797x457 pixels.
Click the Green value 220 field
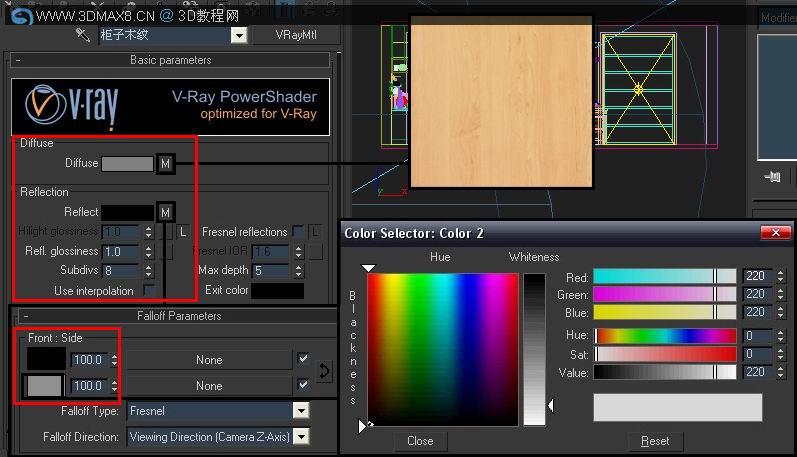(x=757, y=294)
